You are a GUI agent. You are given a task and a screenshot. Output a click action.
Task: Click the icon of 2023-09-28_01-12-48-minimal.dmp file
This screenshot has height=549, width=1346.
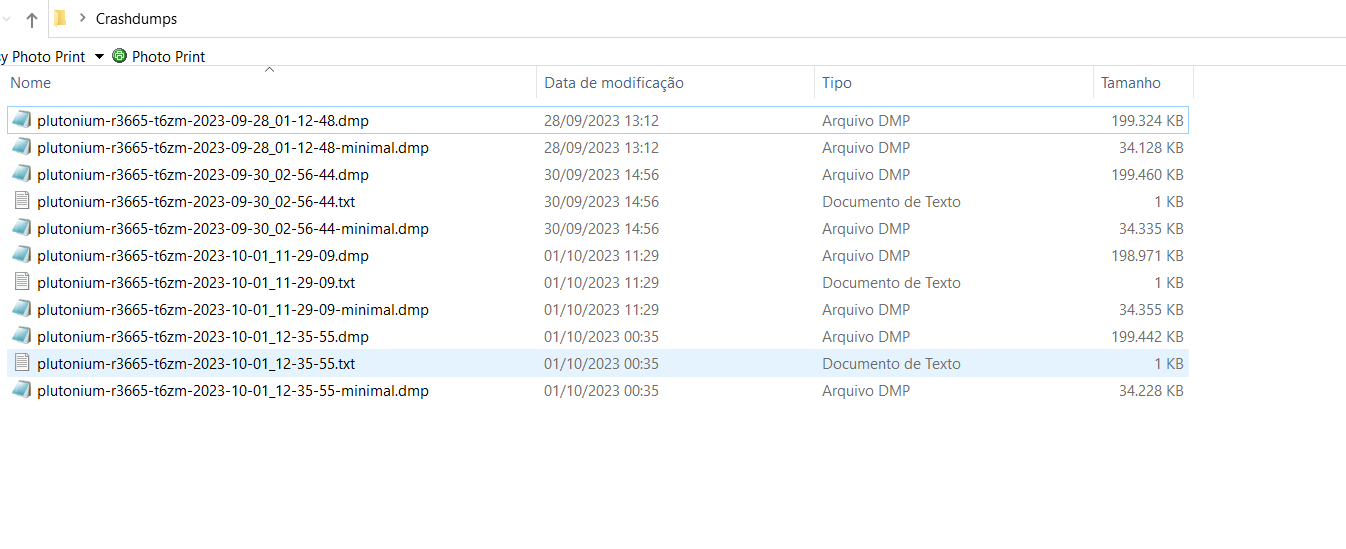22,147
